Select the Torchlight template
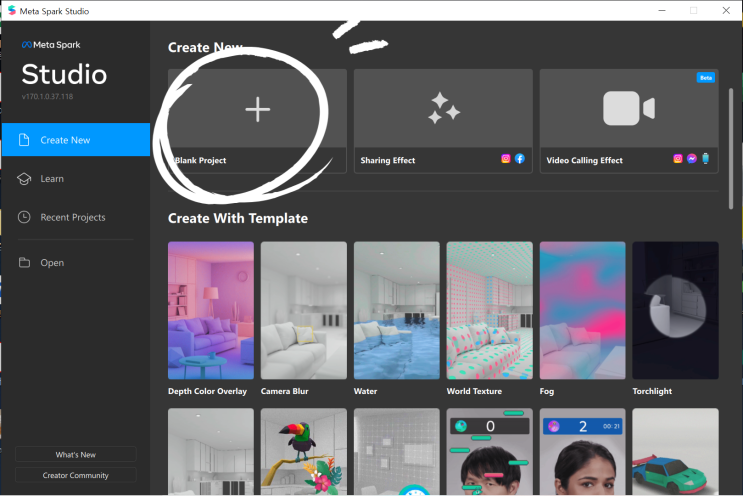 pos(675,310)
